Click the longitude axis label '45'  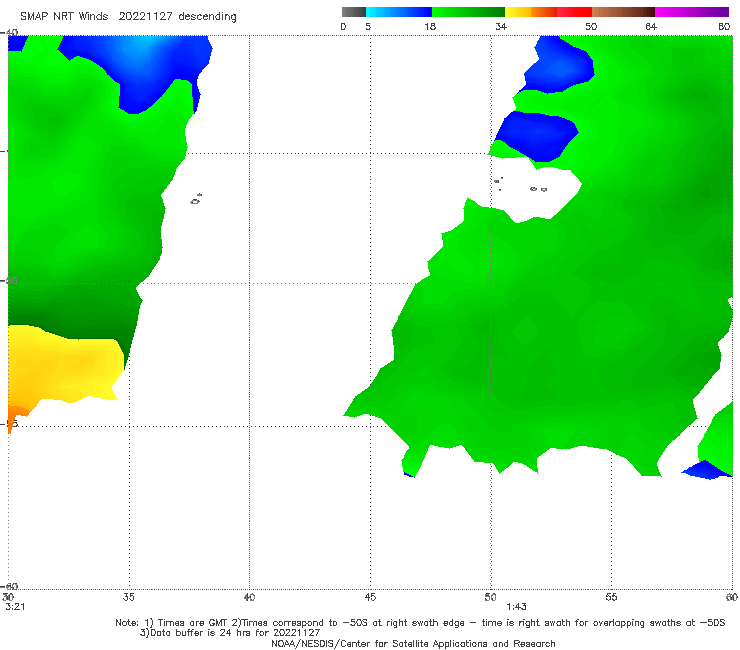tap(370, 597)
